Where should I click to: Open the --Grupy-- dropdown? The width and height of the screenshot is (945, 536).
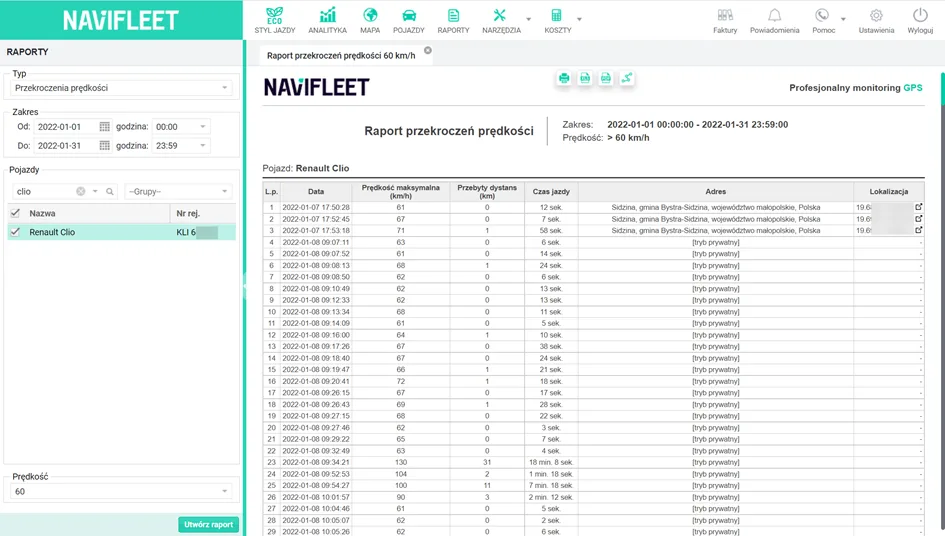178,191
